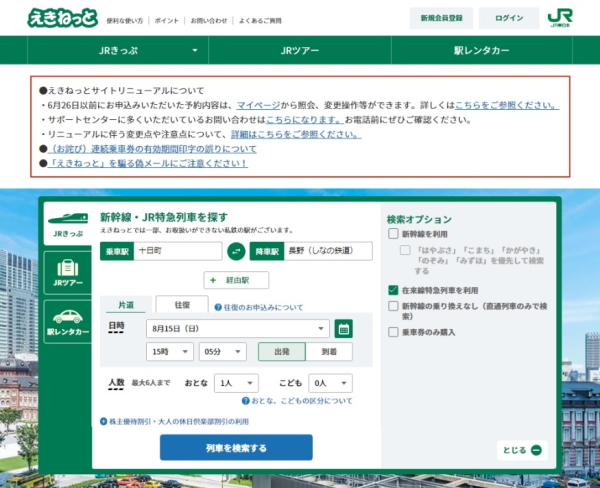Switch to the 往復 round-trip tab
The width and height of the screenshot is (600, 488).
(182, 305)
